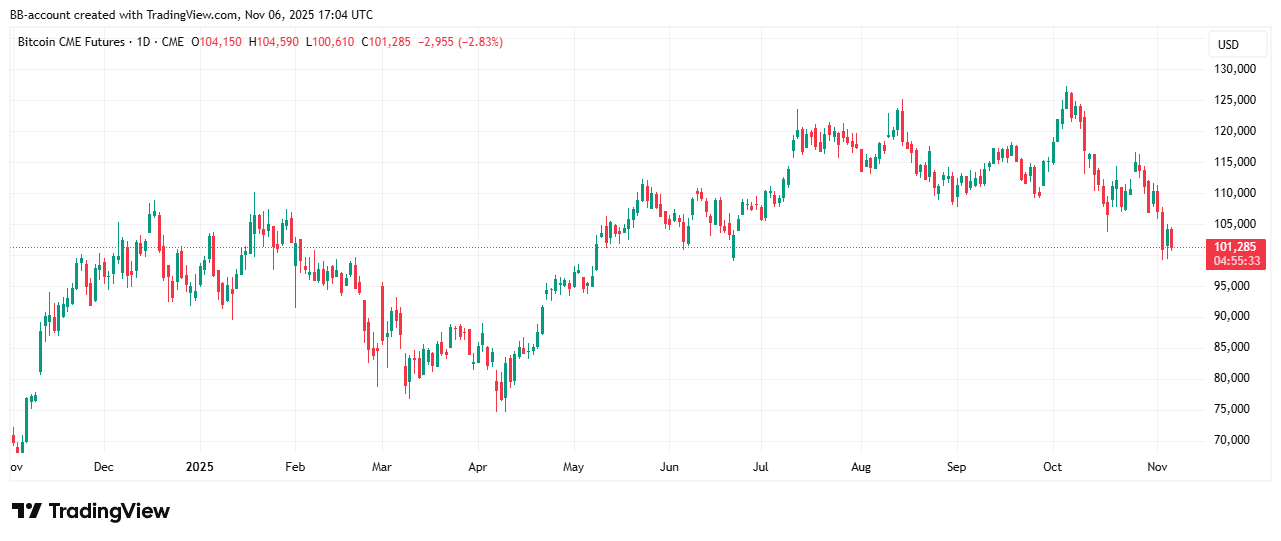Click the header text mentioning TradingView.com
1281x541 pixels.
(192, 15)
